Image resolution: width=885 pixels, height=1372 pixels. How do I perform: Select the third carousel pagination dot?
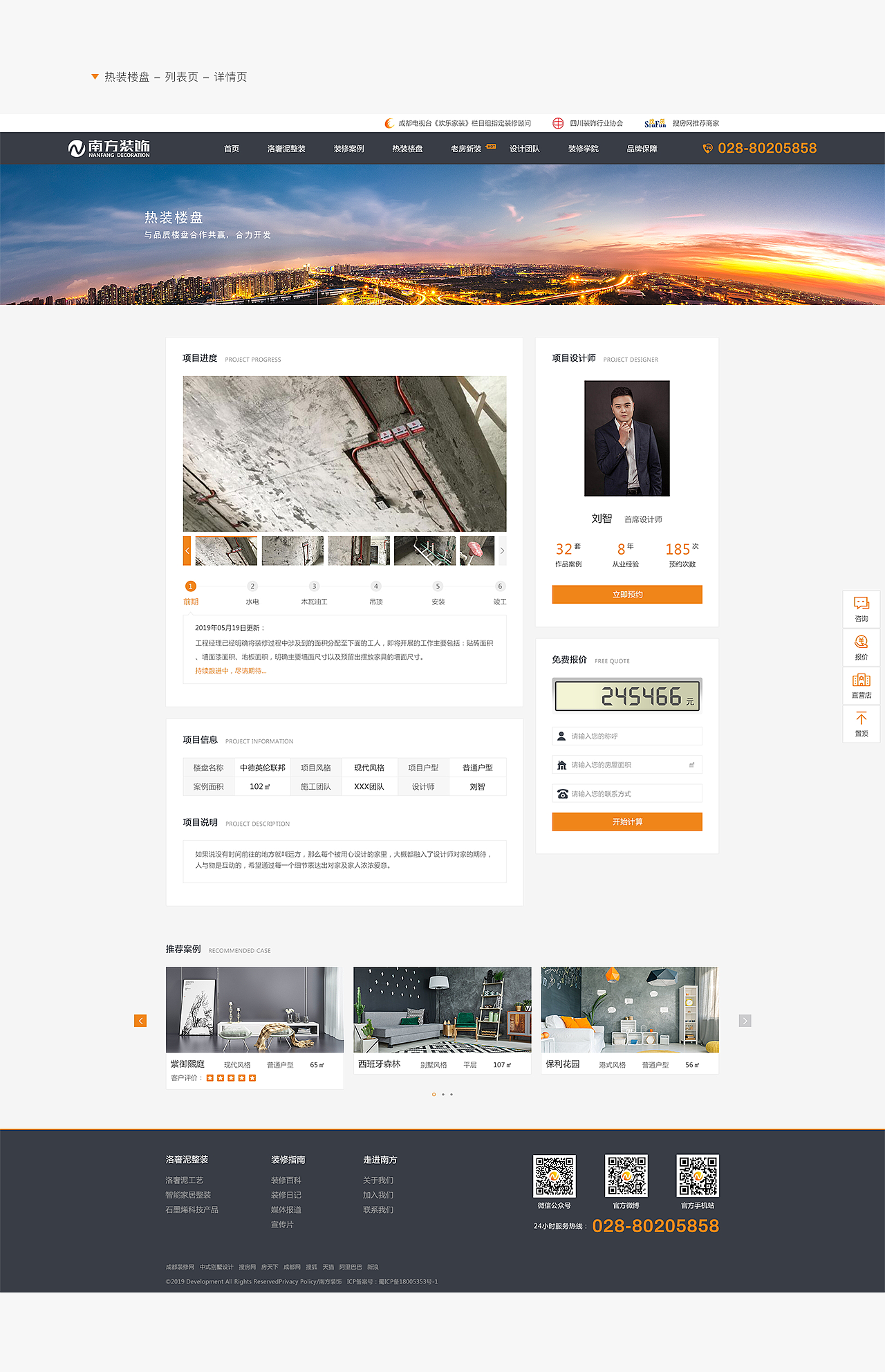click(x=451, y=1095)
